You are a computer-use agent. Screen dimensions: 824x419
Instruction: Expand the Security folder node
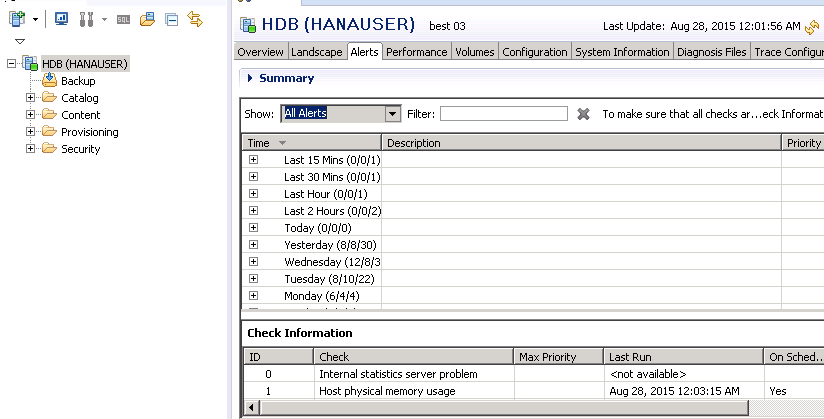(31, 149)
